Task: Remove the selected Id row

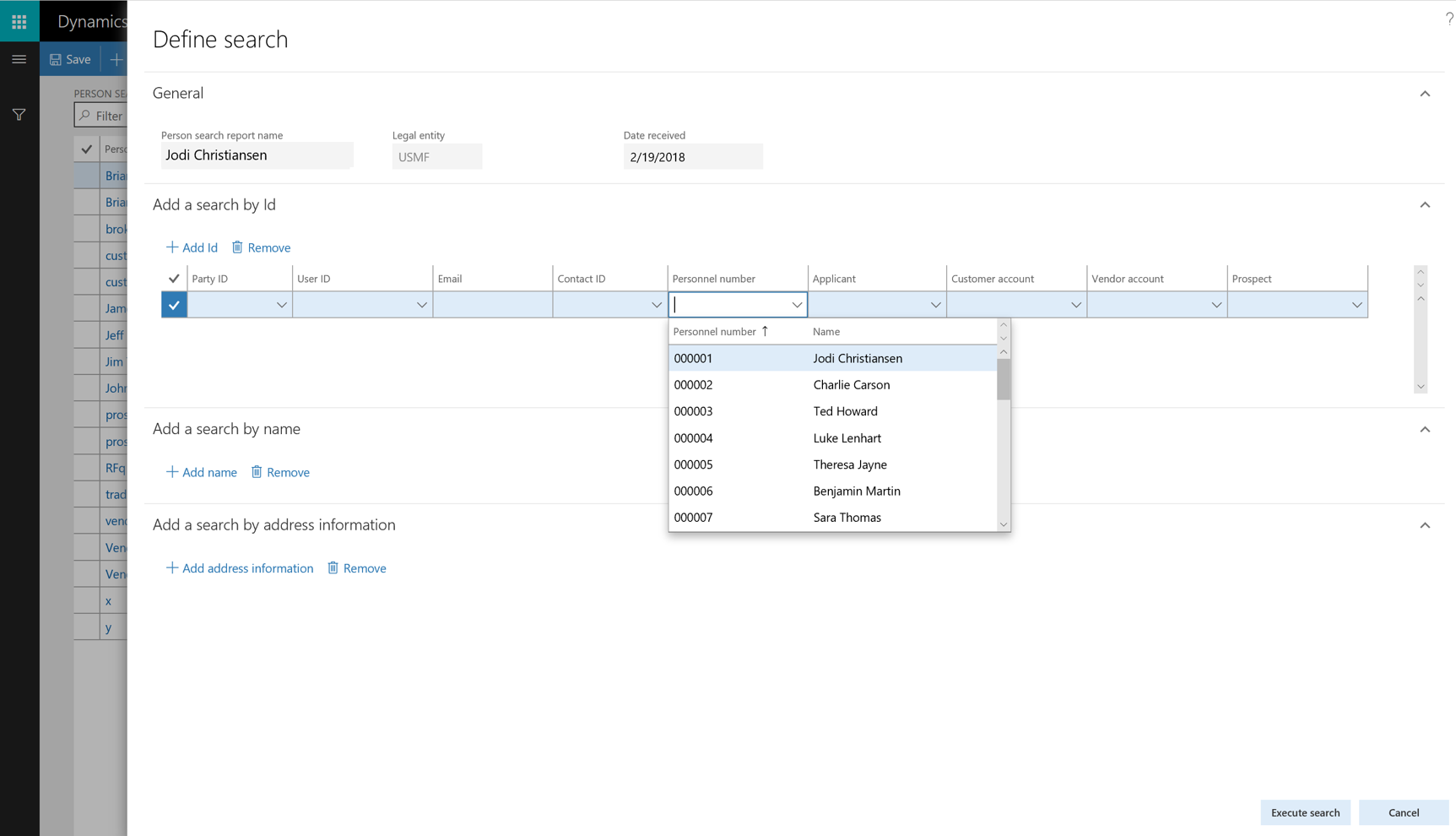Action: tap(262, 247)
